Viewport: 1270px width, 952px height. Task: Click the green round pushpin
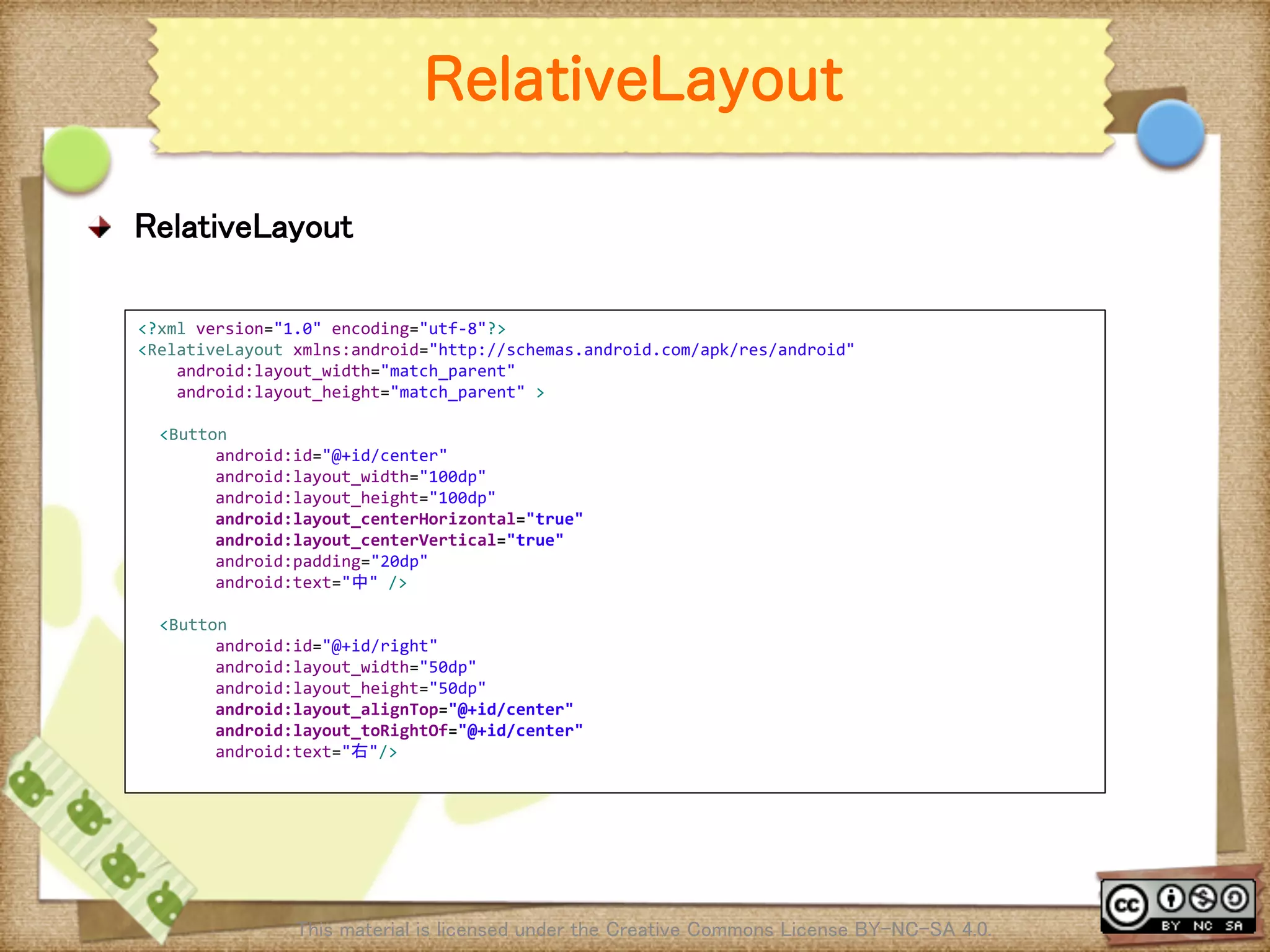[x=77, y=158]
